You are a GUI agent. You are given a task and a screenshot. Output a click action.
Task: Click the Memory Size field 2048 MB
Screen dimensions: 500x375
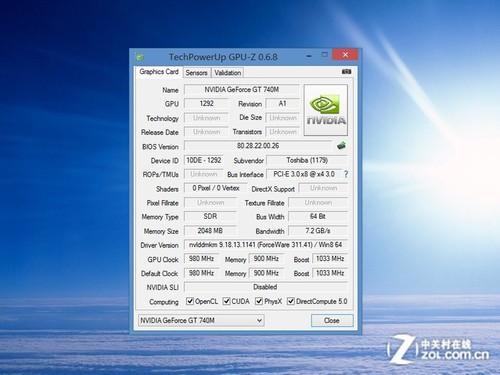coord(210,231)
